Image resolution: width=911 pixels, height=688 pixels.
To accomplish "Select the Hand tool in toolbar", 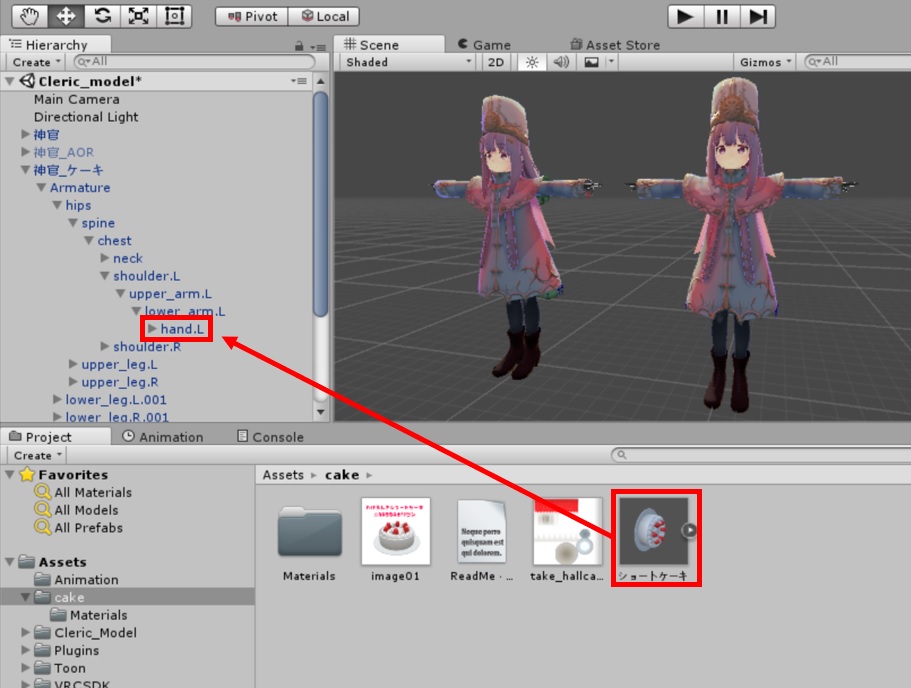I will [30, 16].
